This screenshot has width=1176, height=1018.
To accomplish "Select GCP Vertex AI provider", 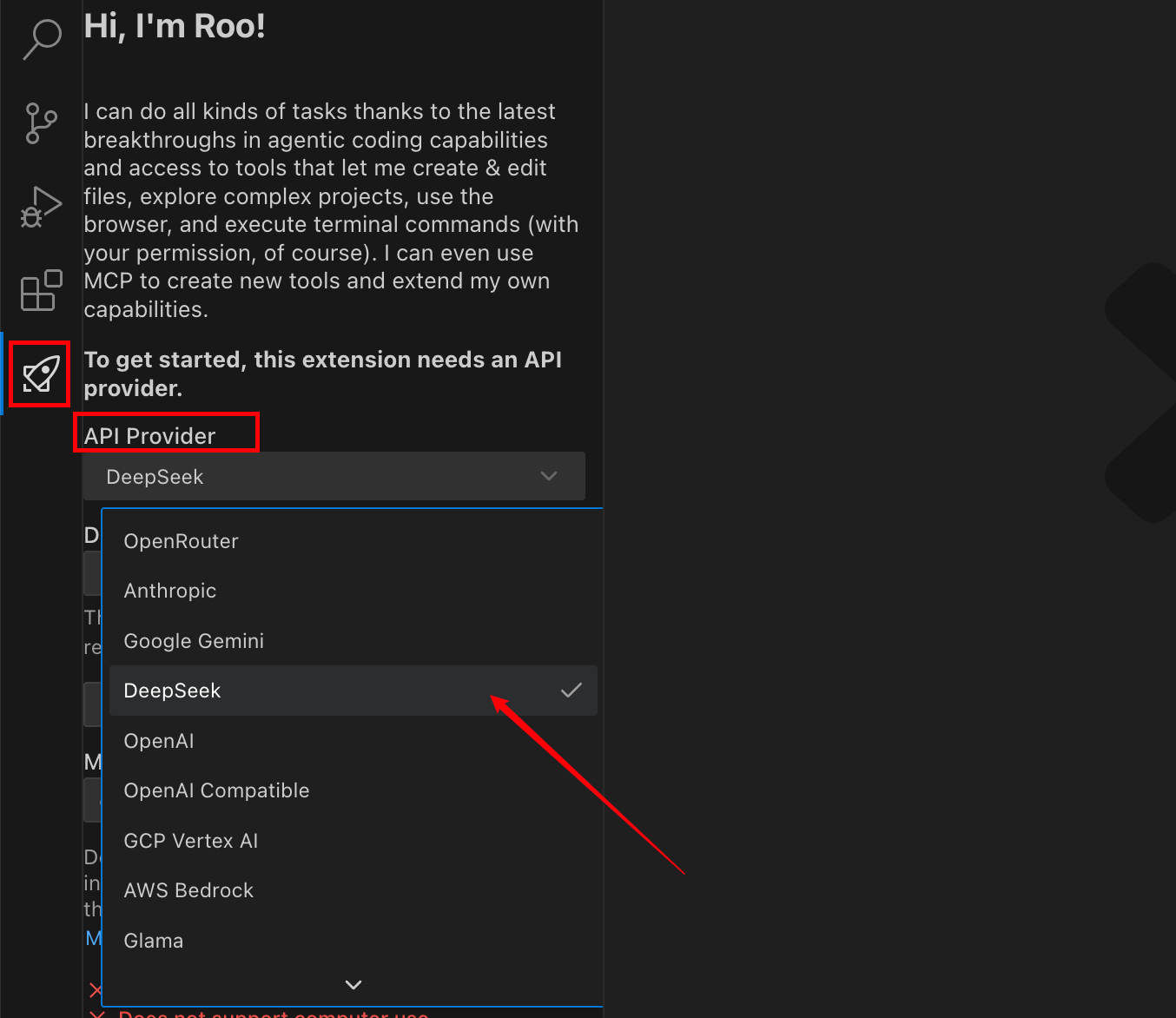I will point(353,841).
